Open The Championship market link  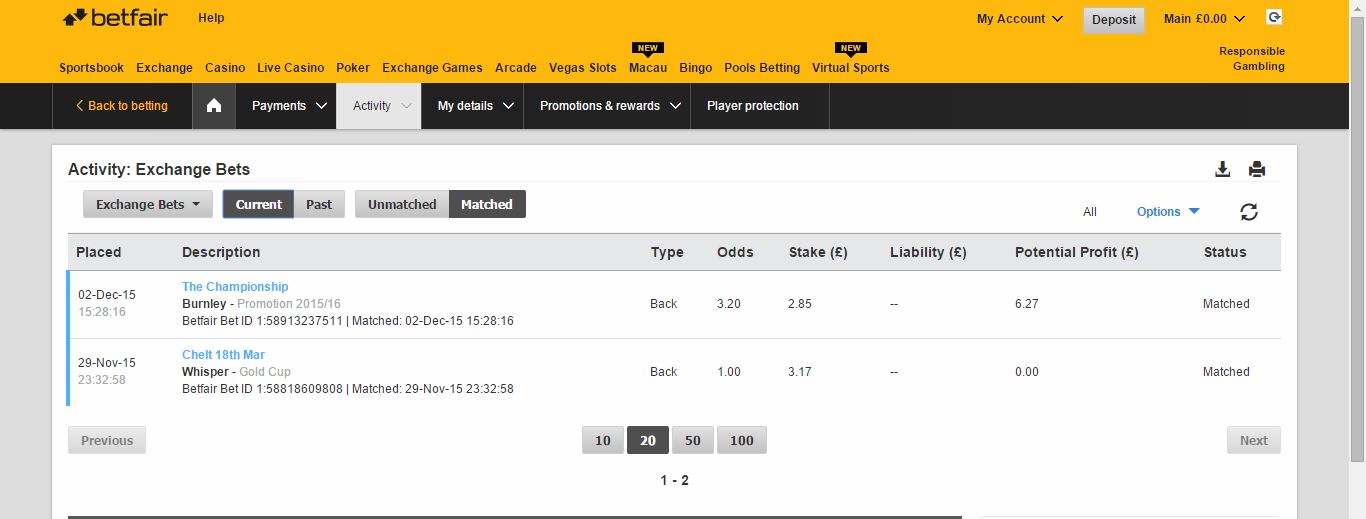click(235, 287)
